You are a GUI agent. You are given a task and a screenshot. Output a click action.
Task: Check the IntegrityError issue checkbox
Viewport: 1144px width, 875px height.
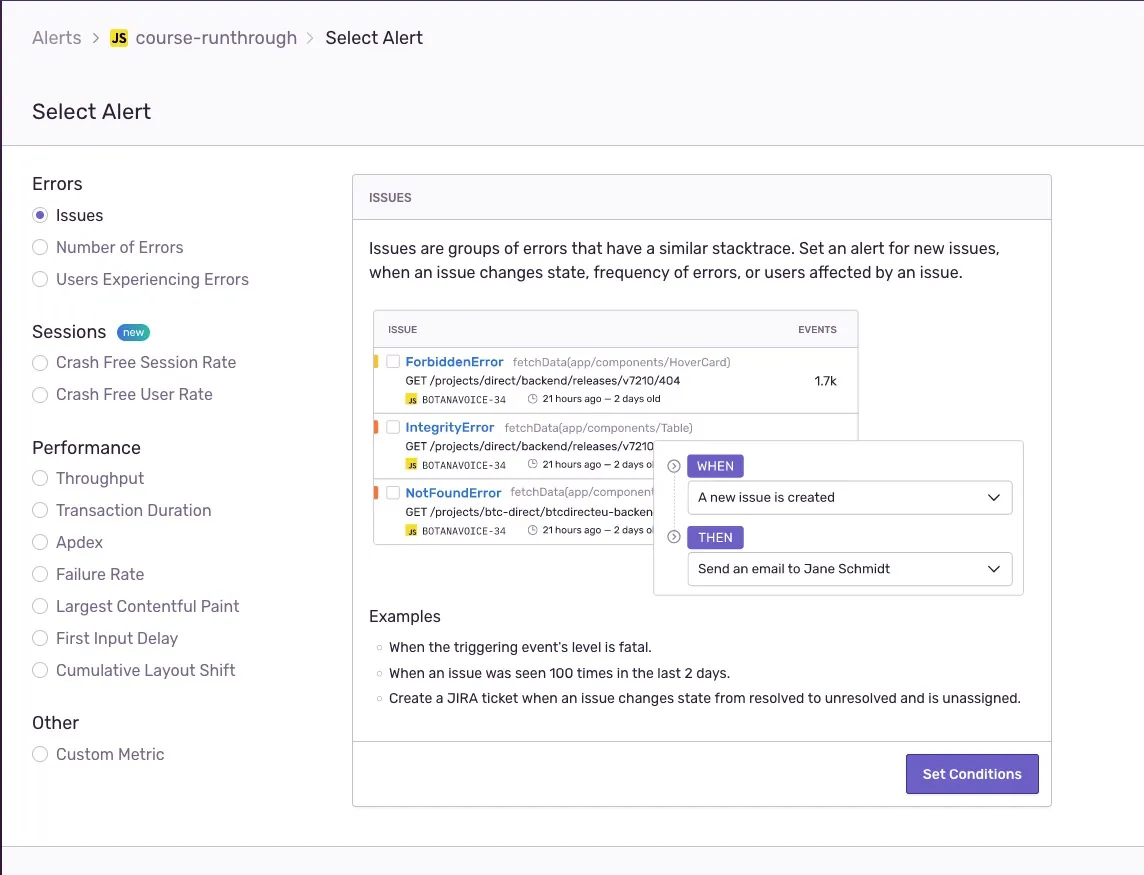[x=393, y=427]
